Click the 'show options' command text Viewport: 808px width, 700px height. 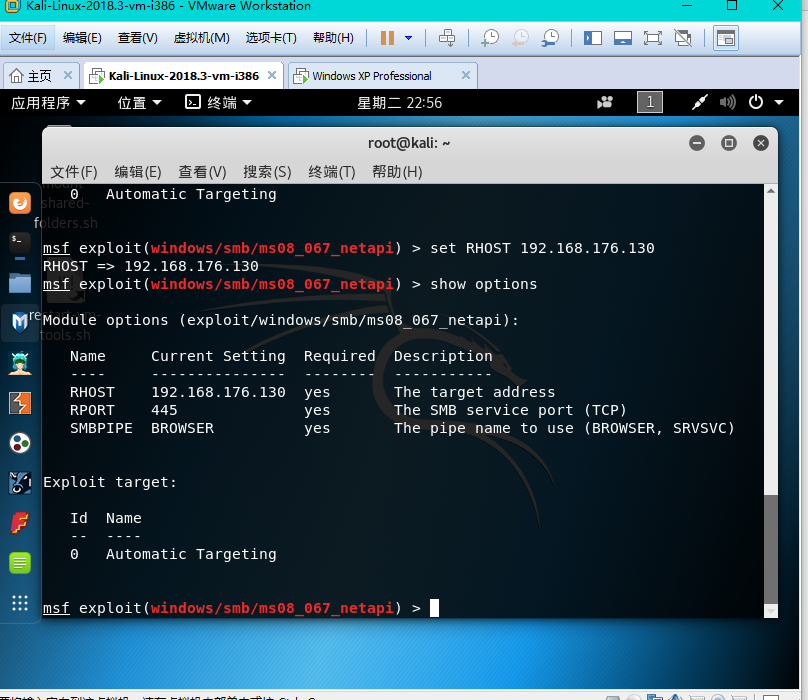pos(483,285)
